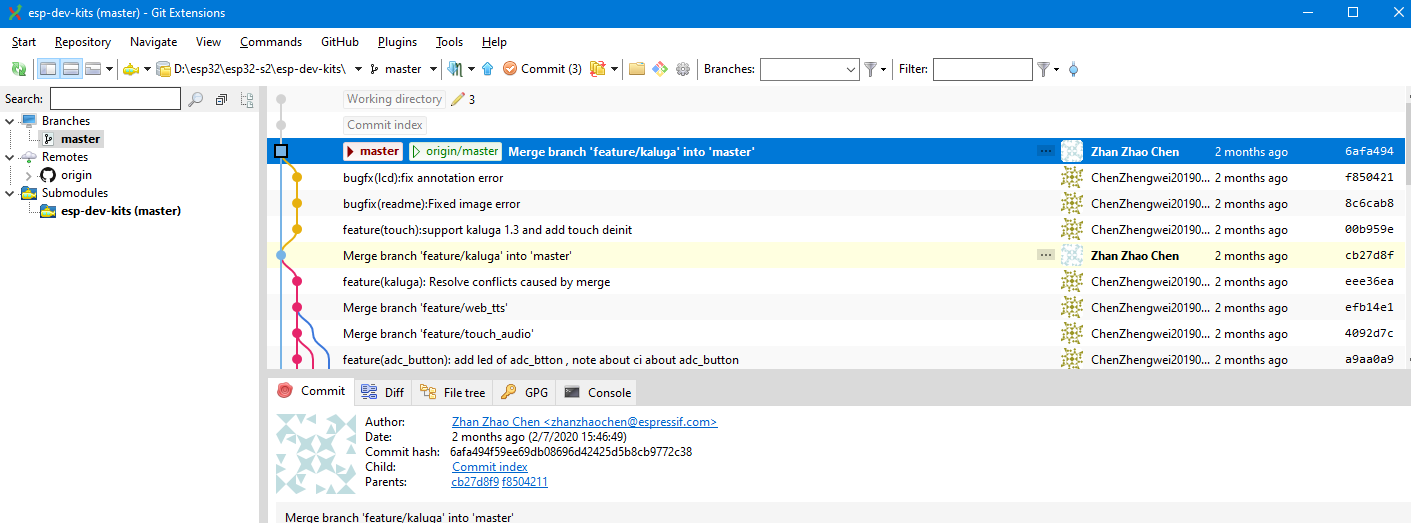The image size is (1411, 523).
Task: Click the Refresh revisions icon
Action: point(19,69)
